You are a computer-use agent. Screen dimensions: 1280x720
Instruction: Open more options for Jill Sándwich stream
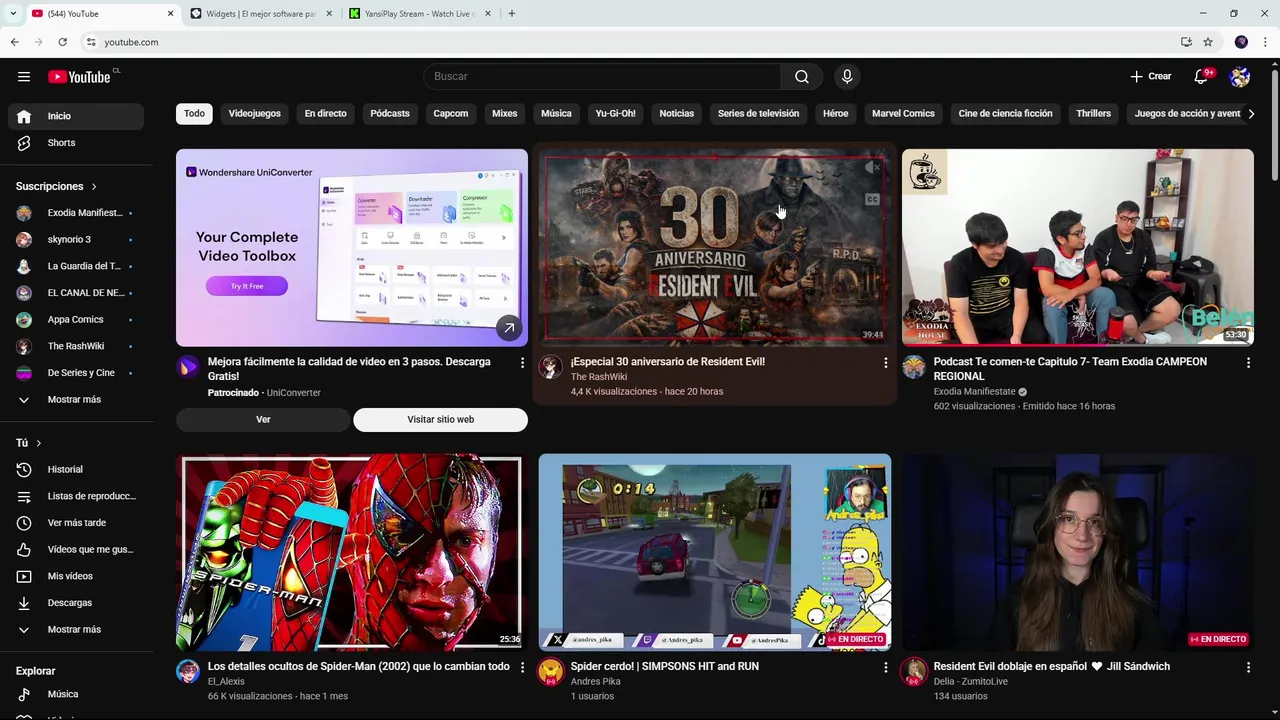tap(1248, 667)
